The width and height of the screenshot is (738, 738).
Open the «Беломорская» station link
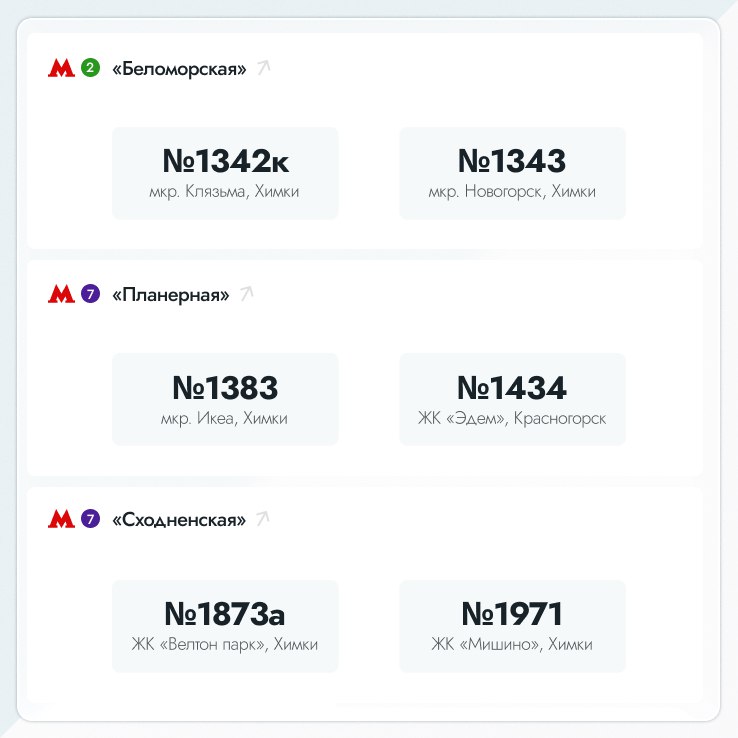coord(179,69)
